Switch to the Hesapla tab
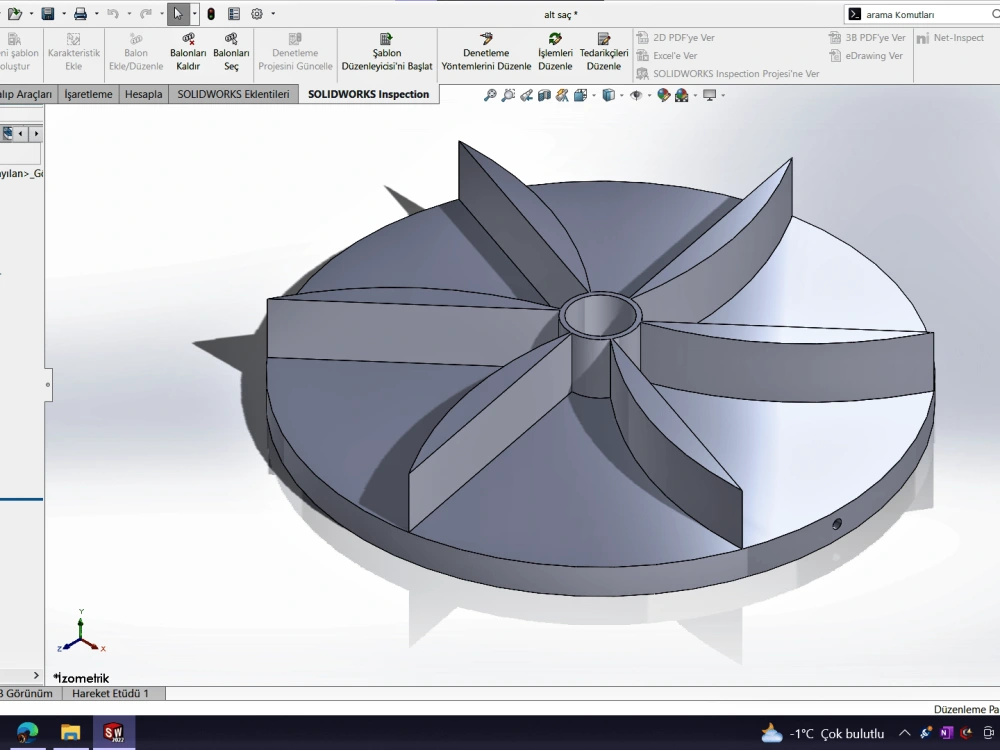This screenshot has height=750, width=1000. point(143,94)
